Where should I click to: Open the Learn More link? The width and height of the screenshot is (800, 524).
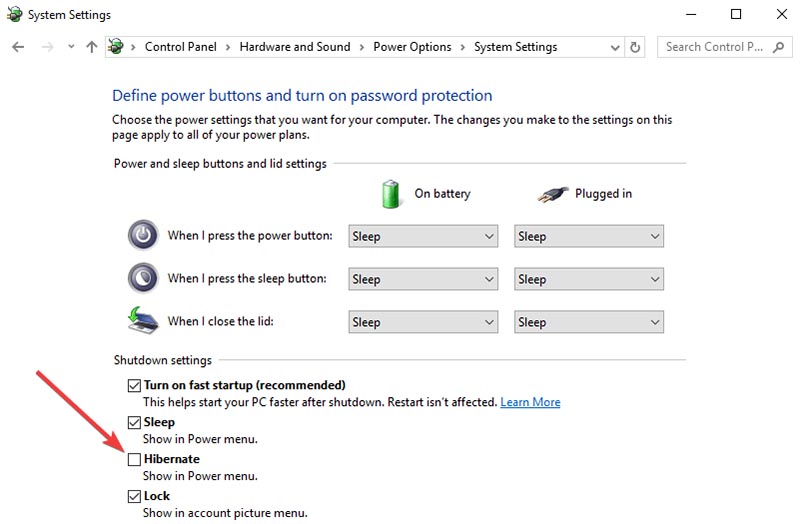click(x=530, y=402)
